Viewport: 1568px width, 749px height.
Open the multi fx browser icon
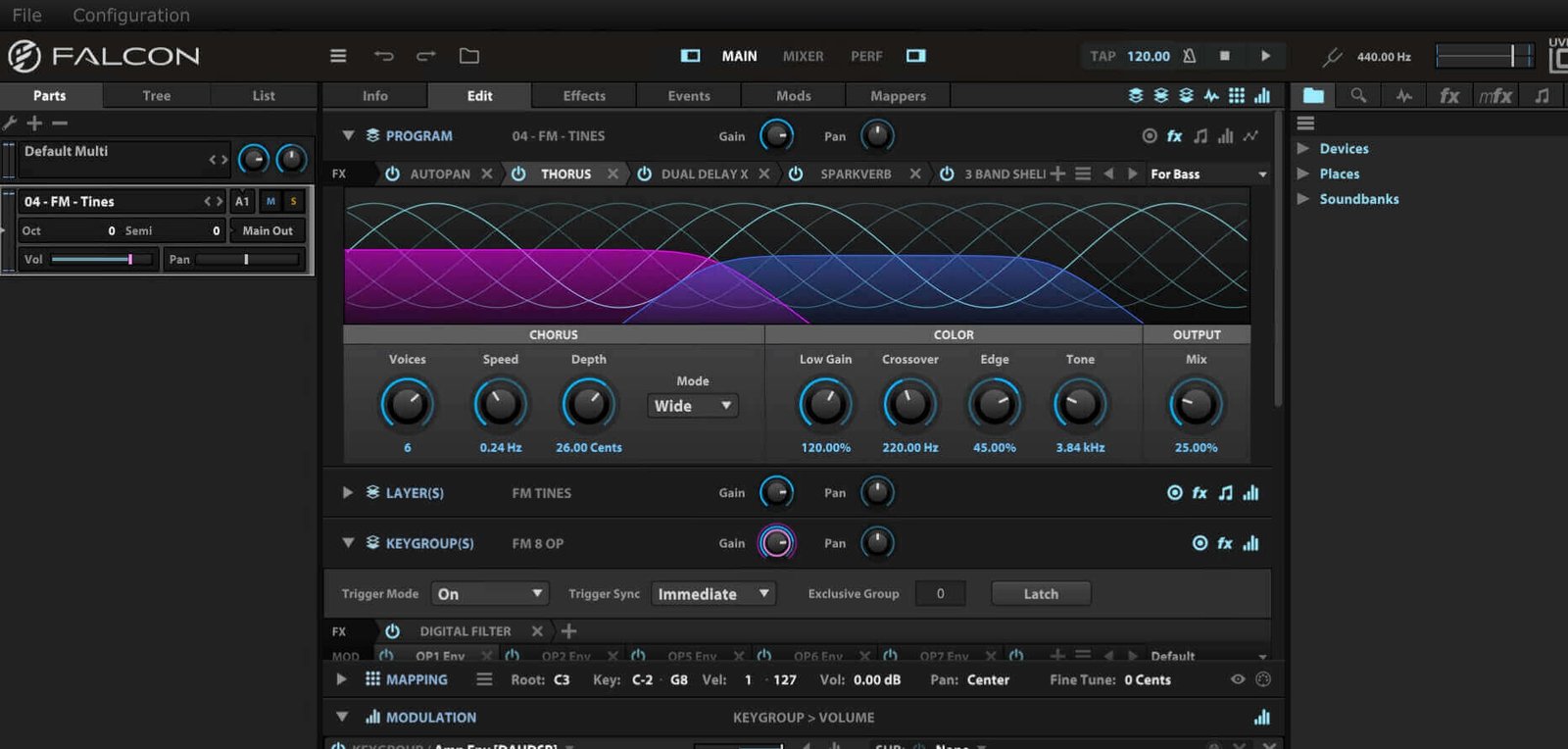pos(1495,95)
